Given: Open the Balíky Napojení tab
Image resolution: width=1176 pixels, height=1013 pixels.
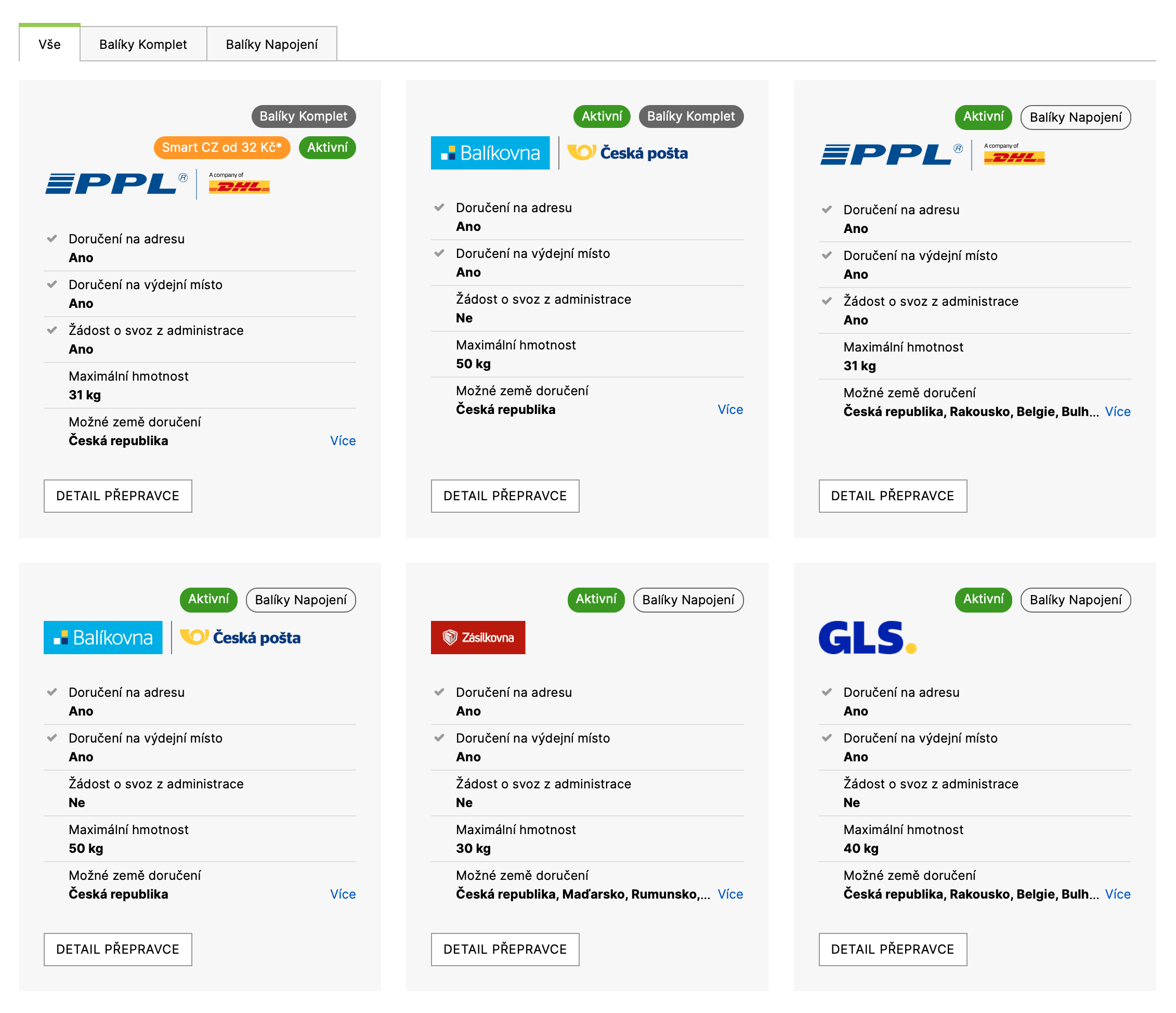Looking at the screenshot, I should click(x=271, y=44).
